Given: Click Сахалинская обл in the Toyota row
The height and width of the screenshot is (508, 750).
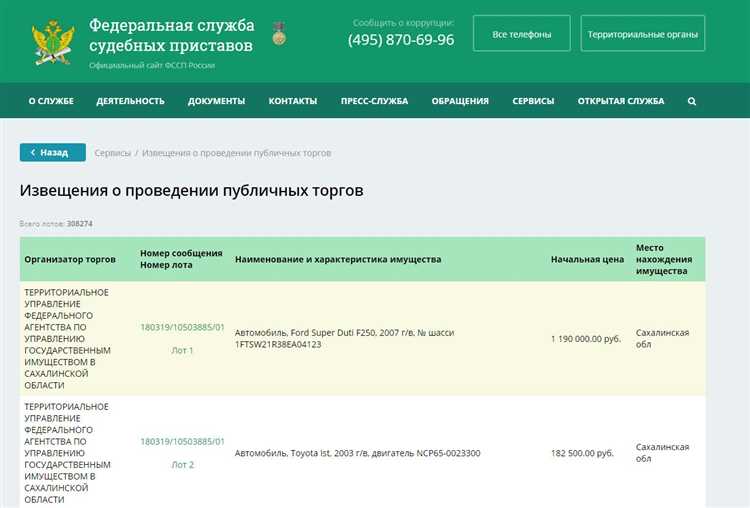Looking at the screenshot, I should pyautogui.click(x=662, y=453).
